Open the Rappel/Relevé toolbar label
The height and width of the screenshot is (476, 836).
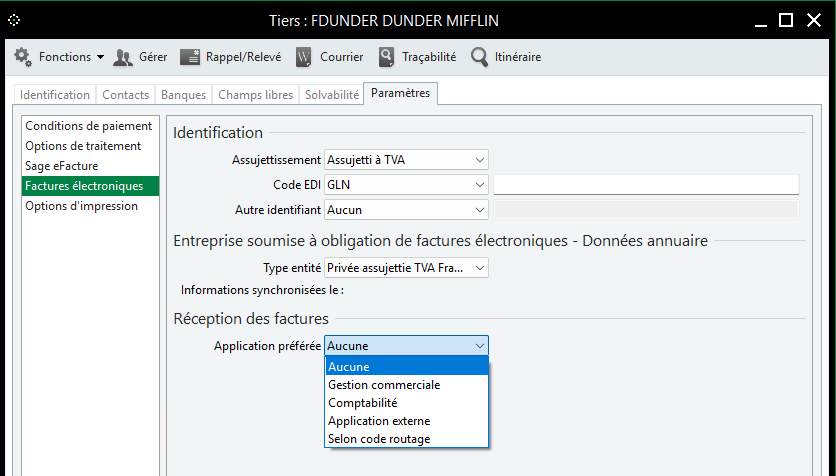tap(244, 57)
